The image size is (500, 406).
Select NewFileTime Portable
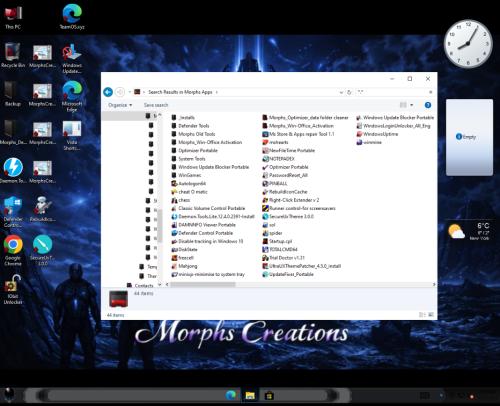288,150
